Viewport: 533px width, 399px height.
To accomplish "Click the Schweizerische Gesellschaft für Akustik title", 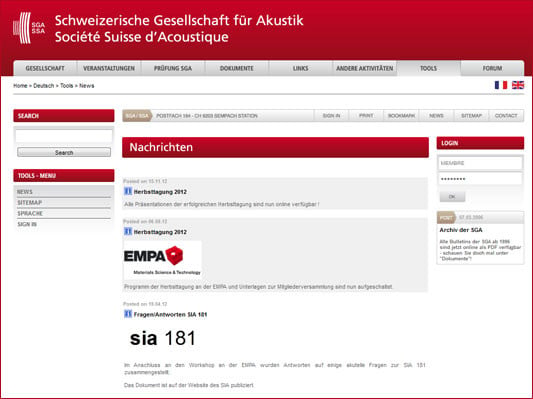I will [x=179, y=20].
